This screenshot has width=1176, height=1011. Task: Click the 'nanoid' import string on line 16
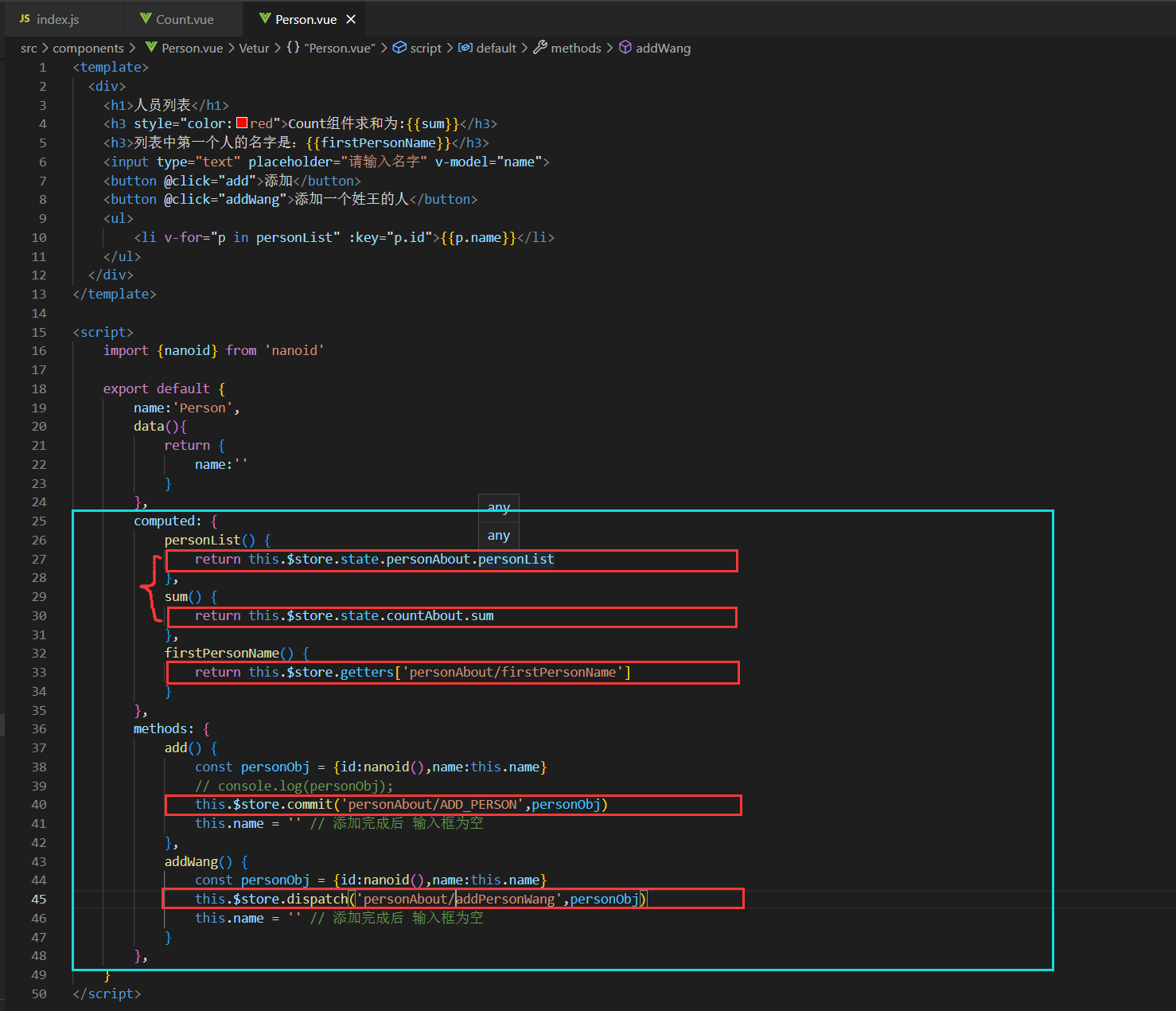[294, 351]
